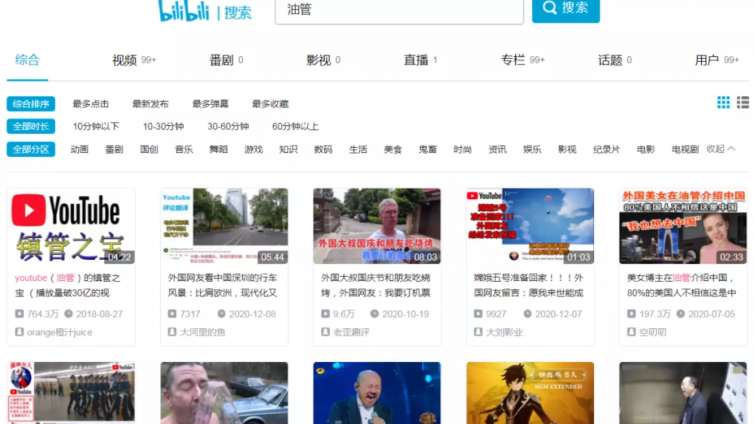The height and width of the screenshot is (424, 754).
Task: Filter duration to 30-60分钟
Action: pos(228,126)
